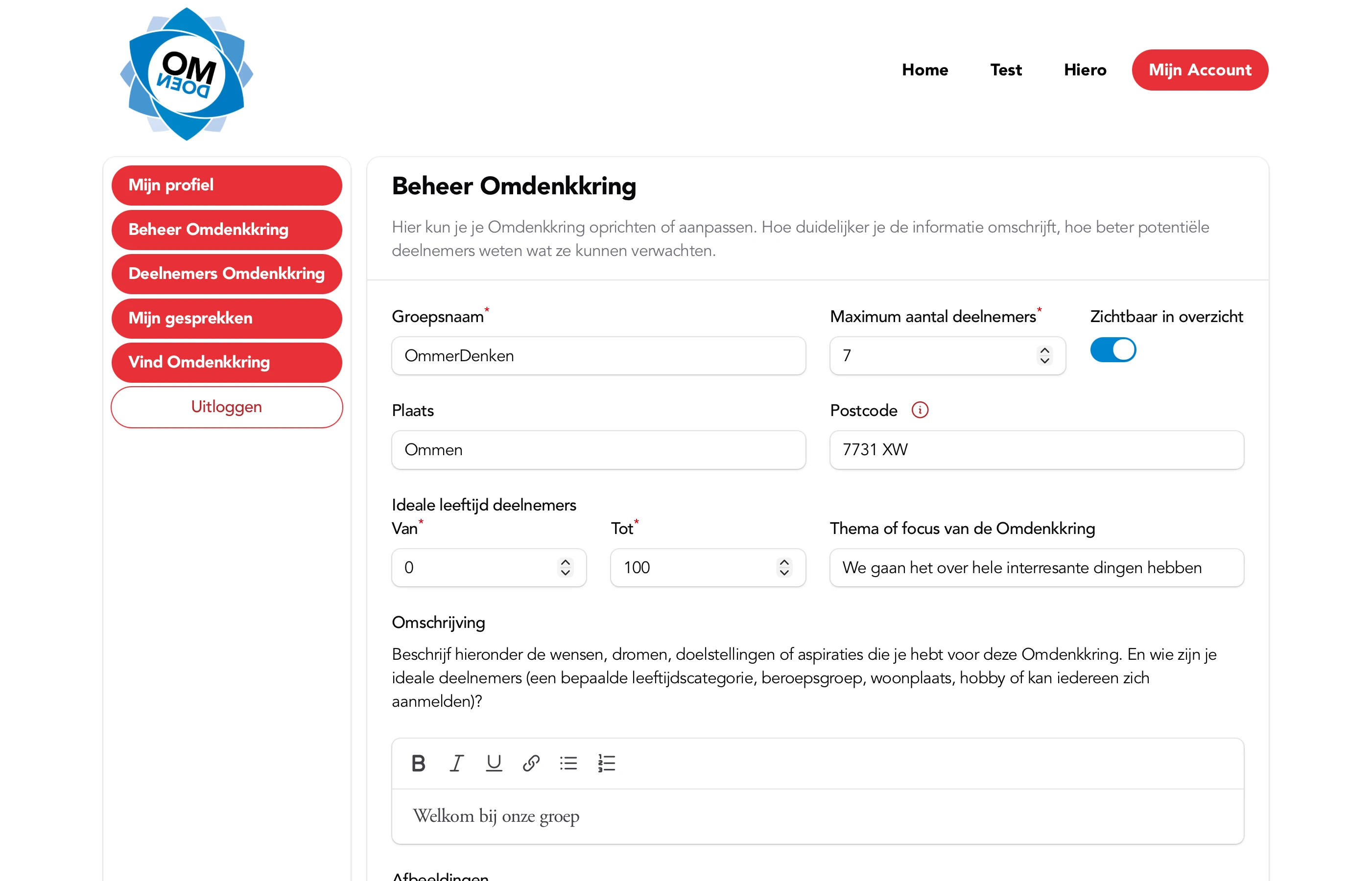Image resolution: width=1372 pixels, height=881 pixels.
Task: Start a numbered list in the editor
Action: [x=607, y=763]
